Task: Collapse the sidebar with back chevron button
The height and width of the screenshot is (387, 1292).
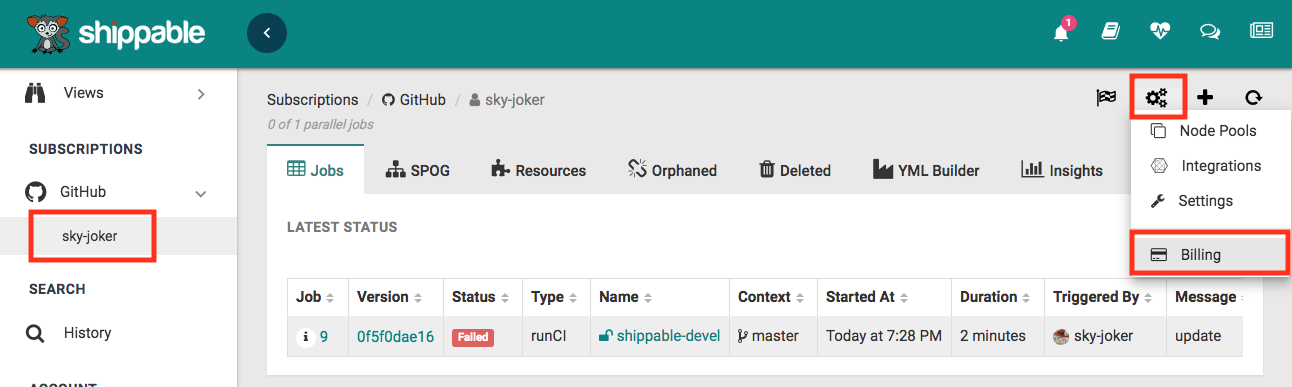Action: click(x=267, y=33)
